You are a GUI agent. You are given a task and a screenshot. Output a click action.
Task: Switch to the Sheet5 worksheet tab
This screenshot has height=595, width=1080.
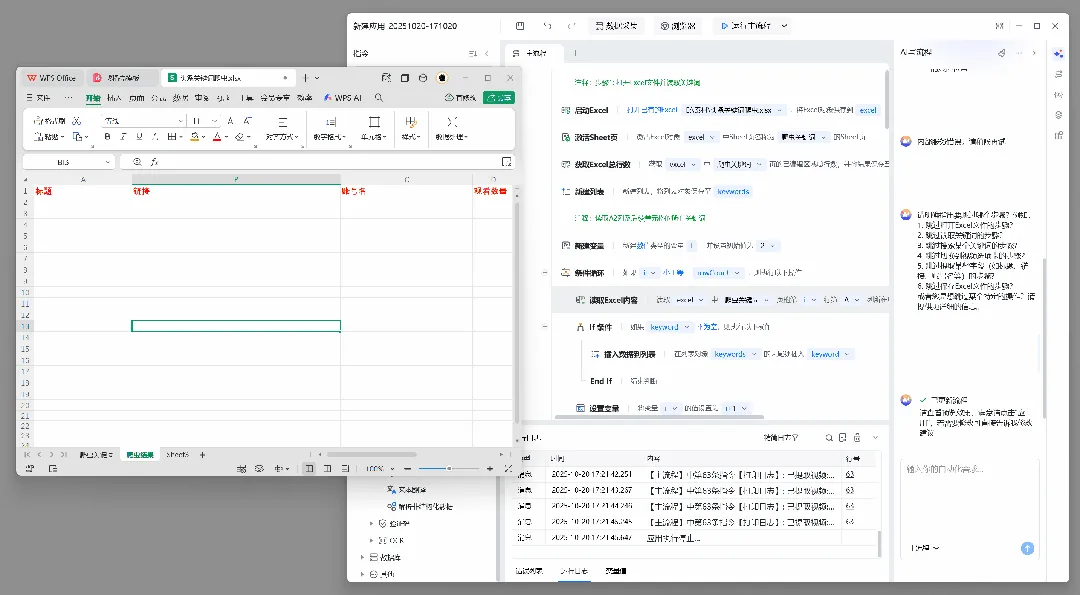[177, 455]
